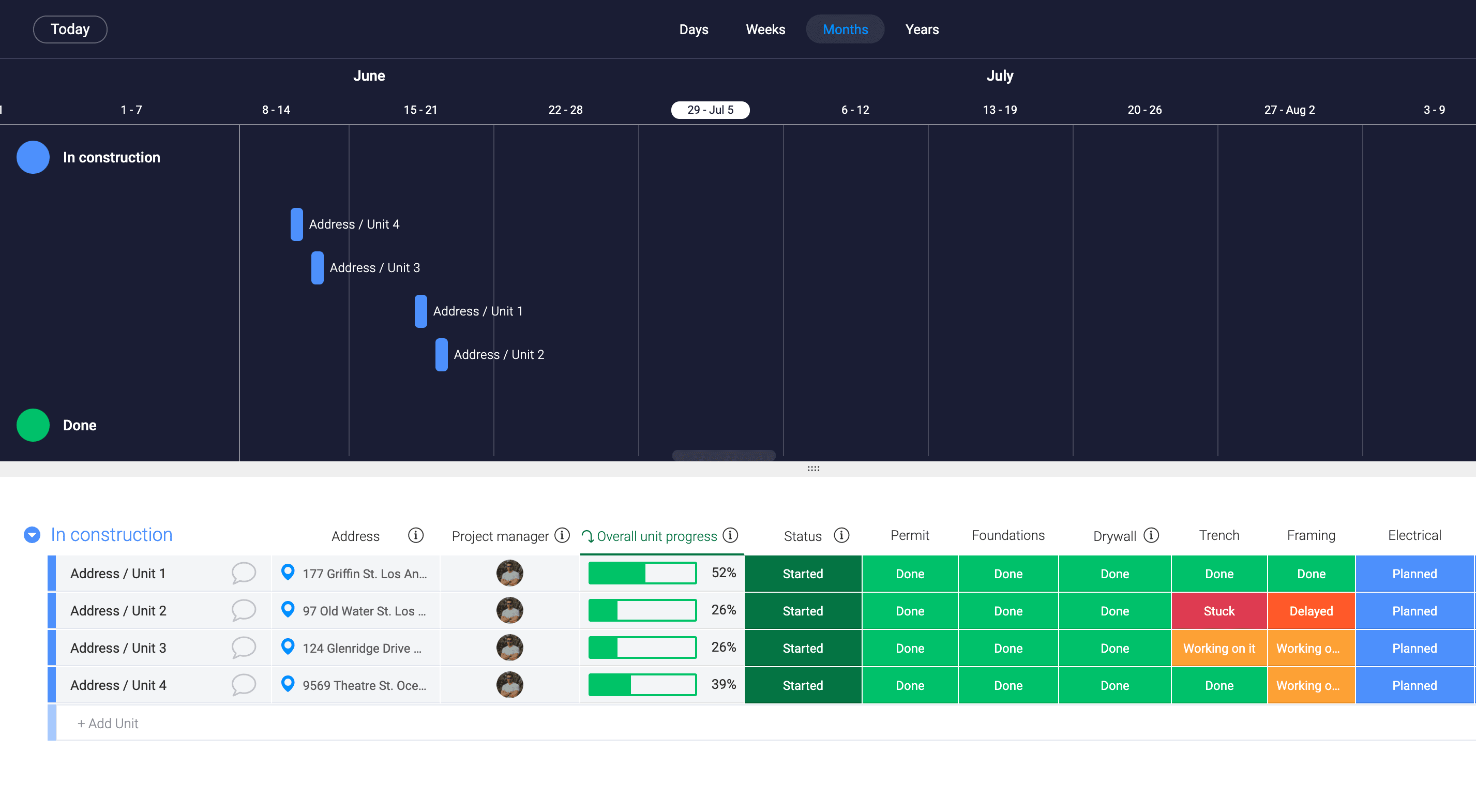Click the mirror arrow icon of Overall unit progress
1476x812 pixels.
coord(588,536)
